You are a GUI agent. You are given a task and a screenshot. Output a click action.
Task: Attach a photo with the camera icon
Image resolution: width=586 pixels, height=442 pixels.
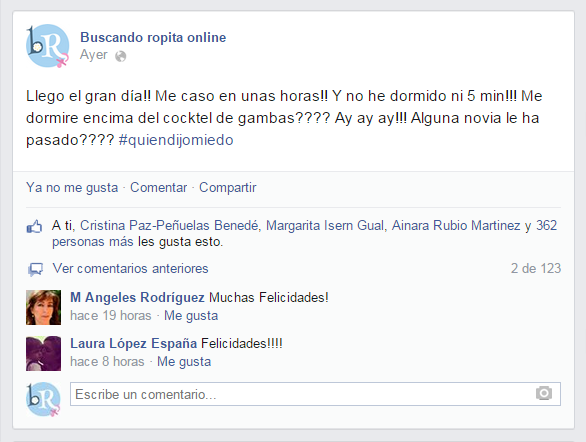pos(544,393)
